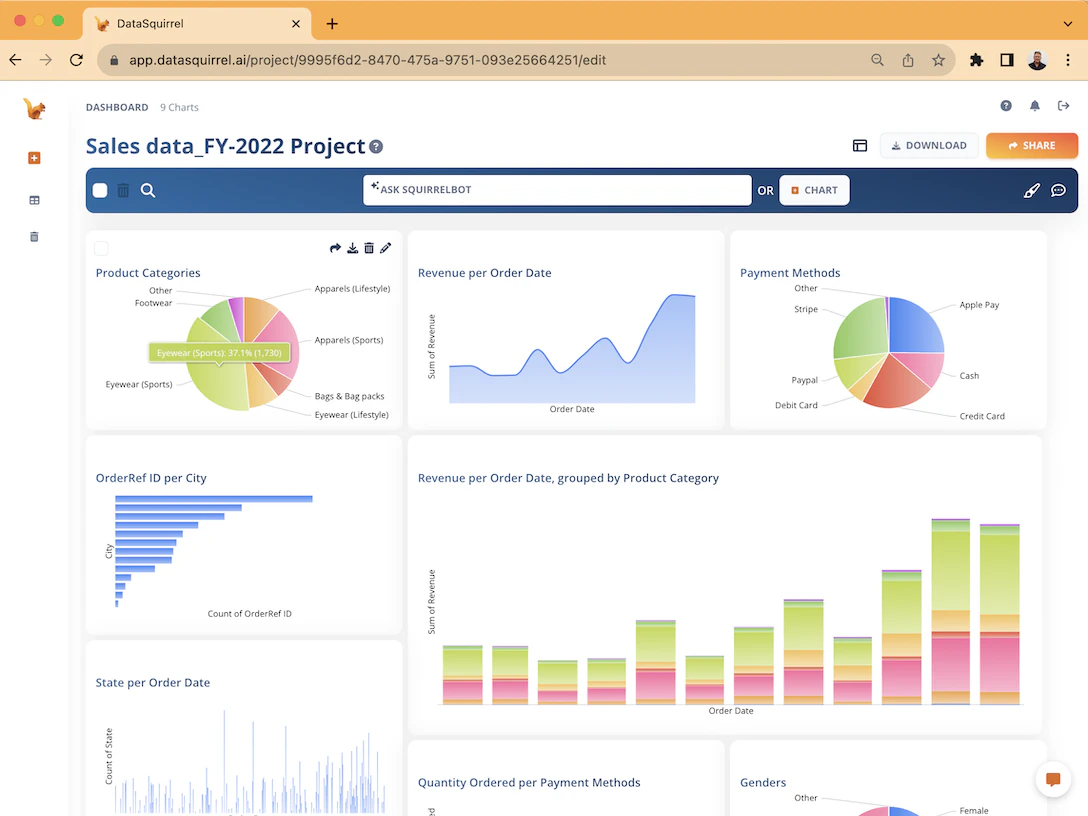
Task: Click the Revenue per Order Date area chart
Action: point(572,368)
